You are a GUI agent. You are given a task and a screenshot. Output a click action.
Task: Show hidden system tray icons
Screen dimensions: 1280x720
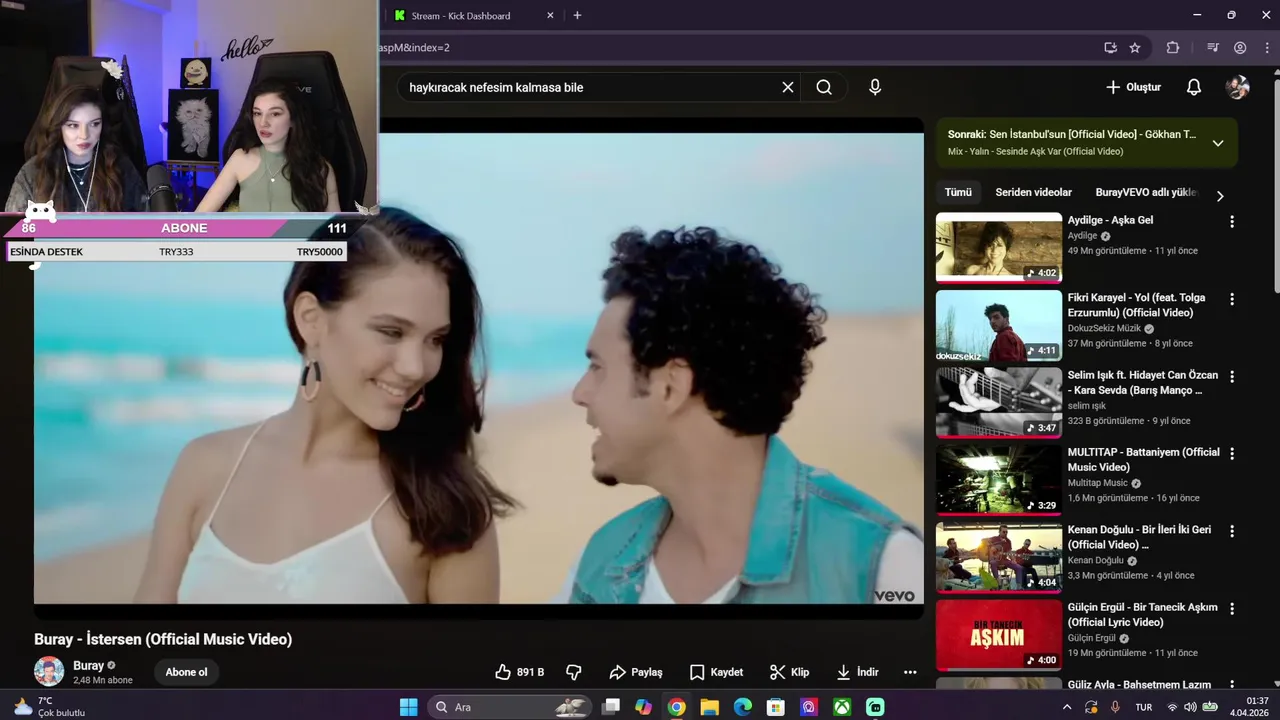1067,707
